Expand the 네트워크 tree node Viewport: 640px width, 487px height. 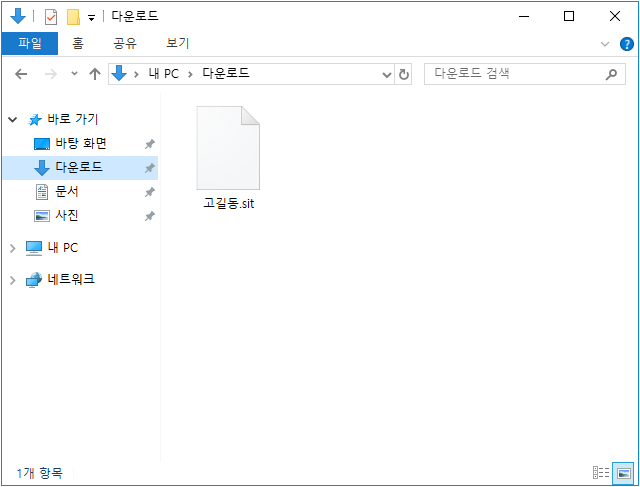pos(13,280)
